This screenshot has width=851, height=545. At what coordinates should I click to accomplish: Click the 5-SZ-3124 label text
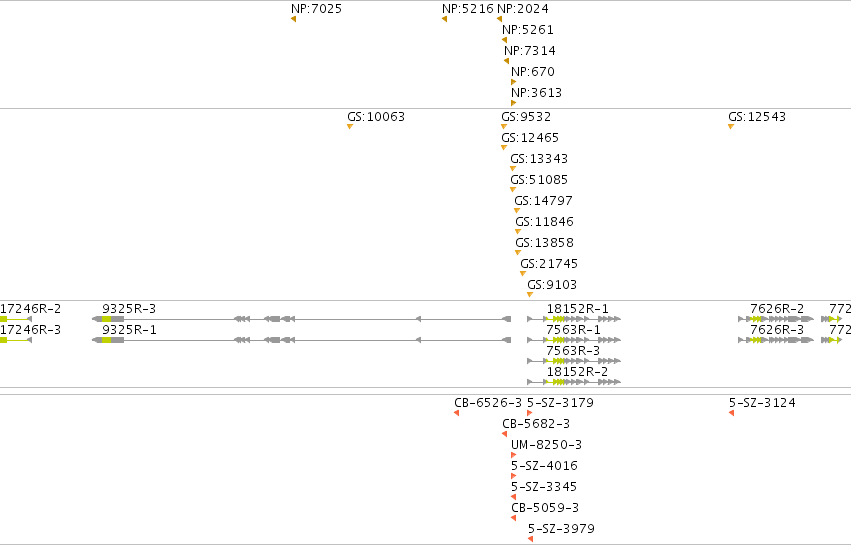pos(762,403)
